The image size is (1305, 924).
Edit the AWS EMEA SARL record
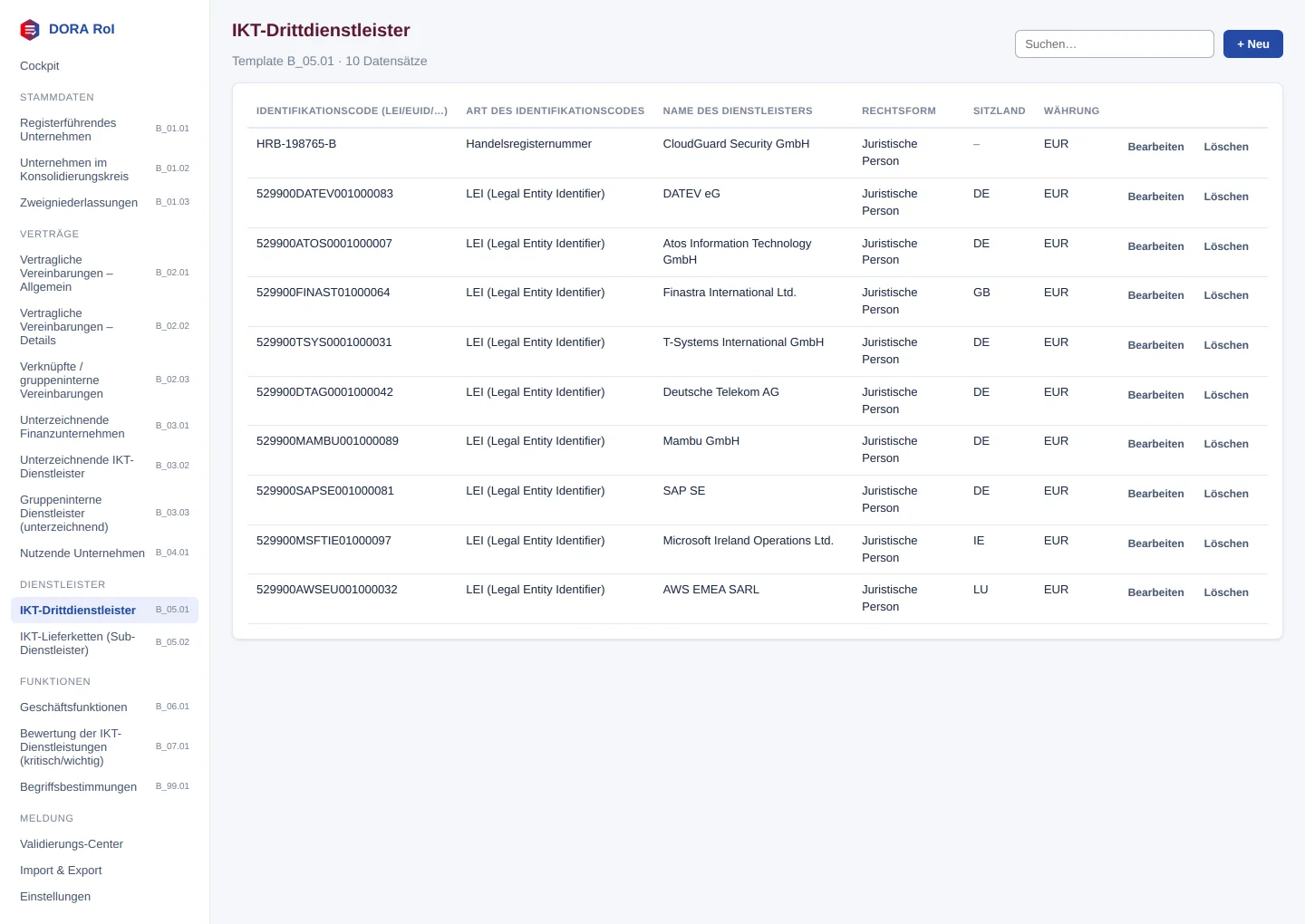[1155, 592]
